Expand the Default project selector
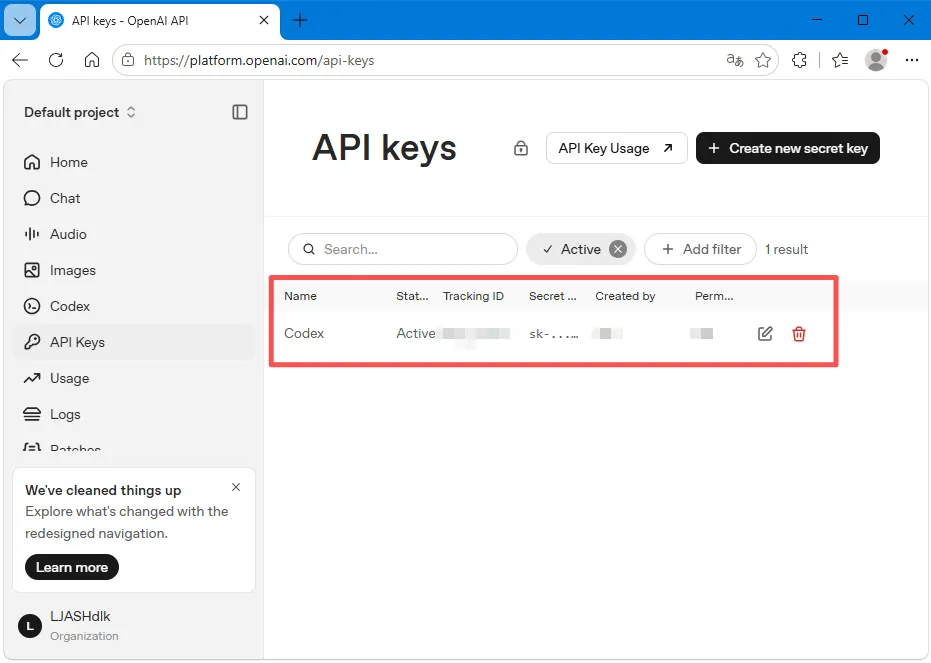Image resolution: width=931 pixels, height=663 pixels. click(x=80, y=112)
